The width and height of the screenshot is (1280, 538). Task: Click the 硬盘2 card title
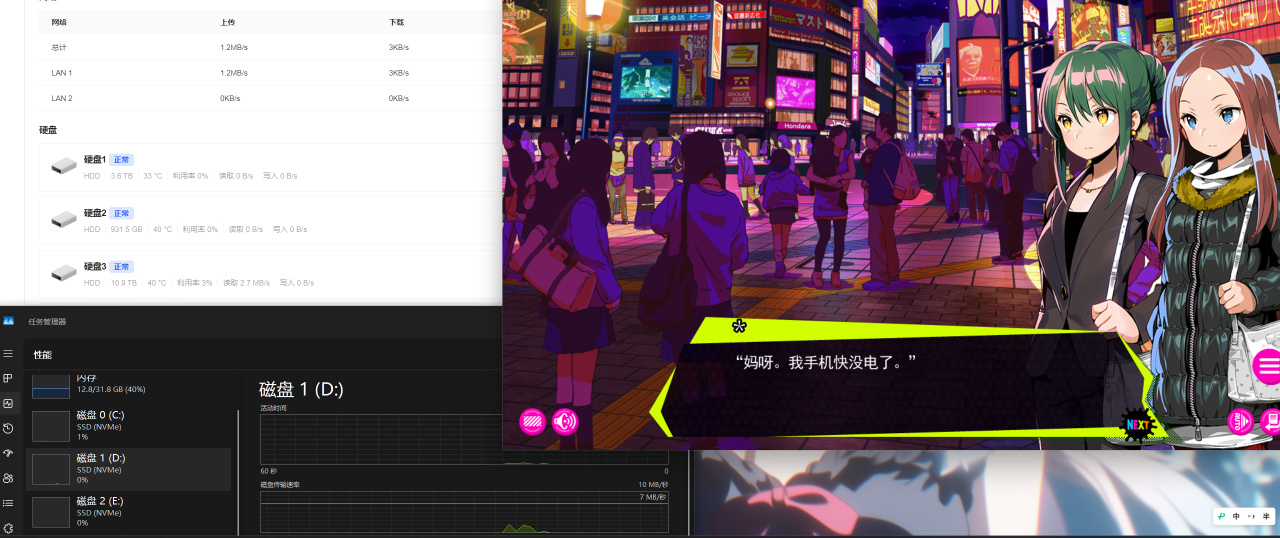[x=94, y=213]
